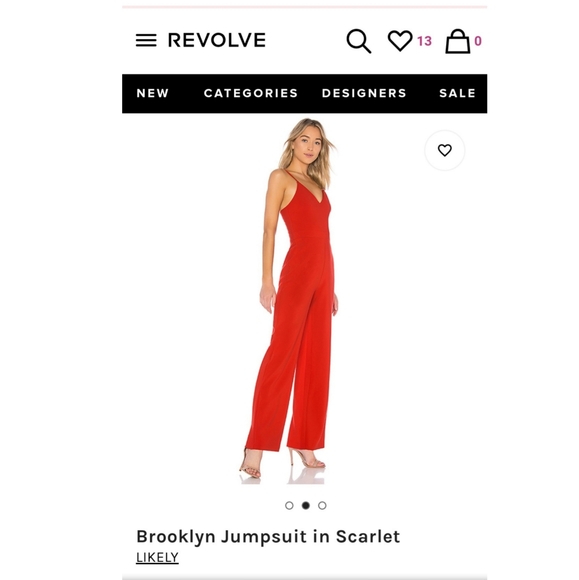The height and width of the screenshot is (580, 579).
Task: Open the hamburger navigation menu
Action: [x=146, y=40]
